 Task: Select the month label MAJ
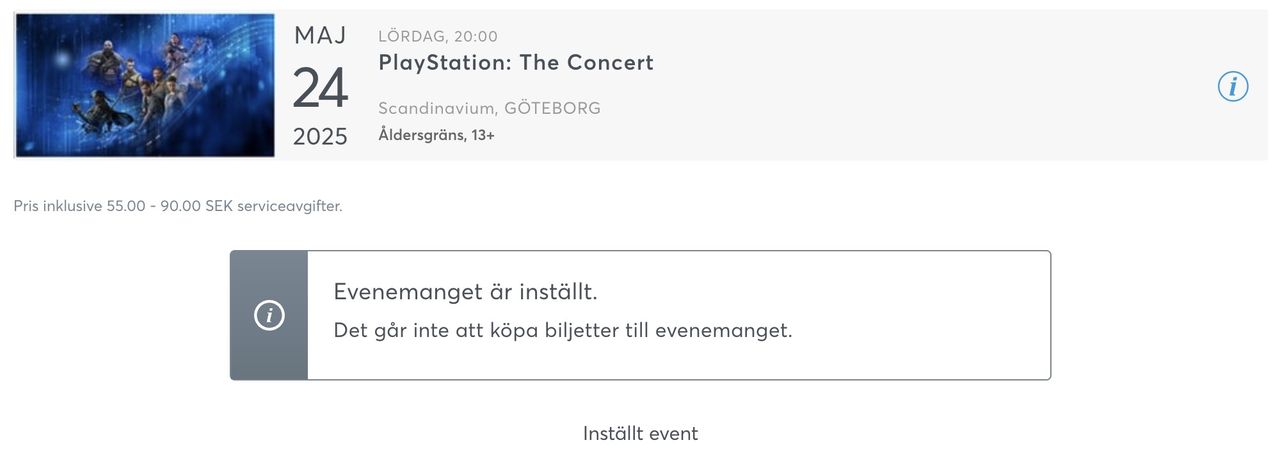point(320,36)
